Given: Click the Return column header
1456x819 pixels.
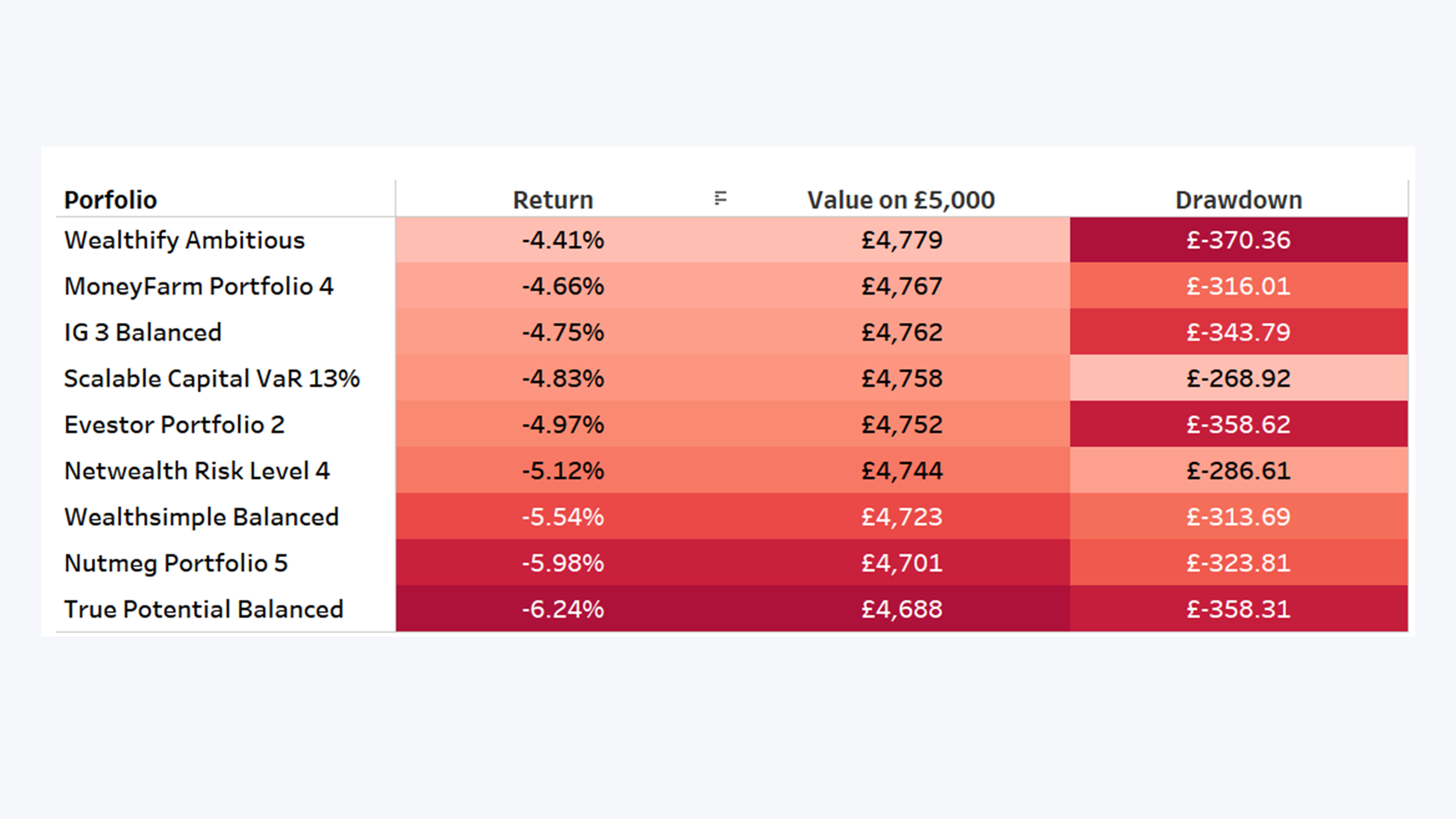Looking at the screenshot, I should coord(553,200).
